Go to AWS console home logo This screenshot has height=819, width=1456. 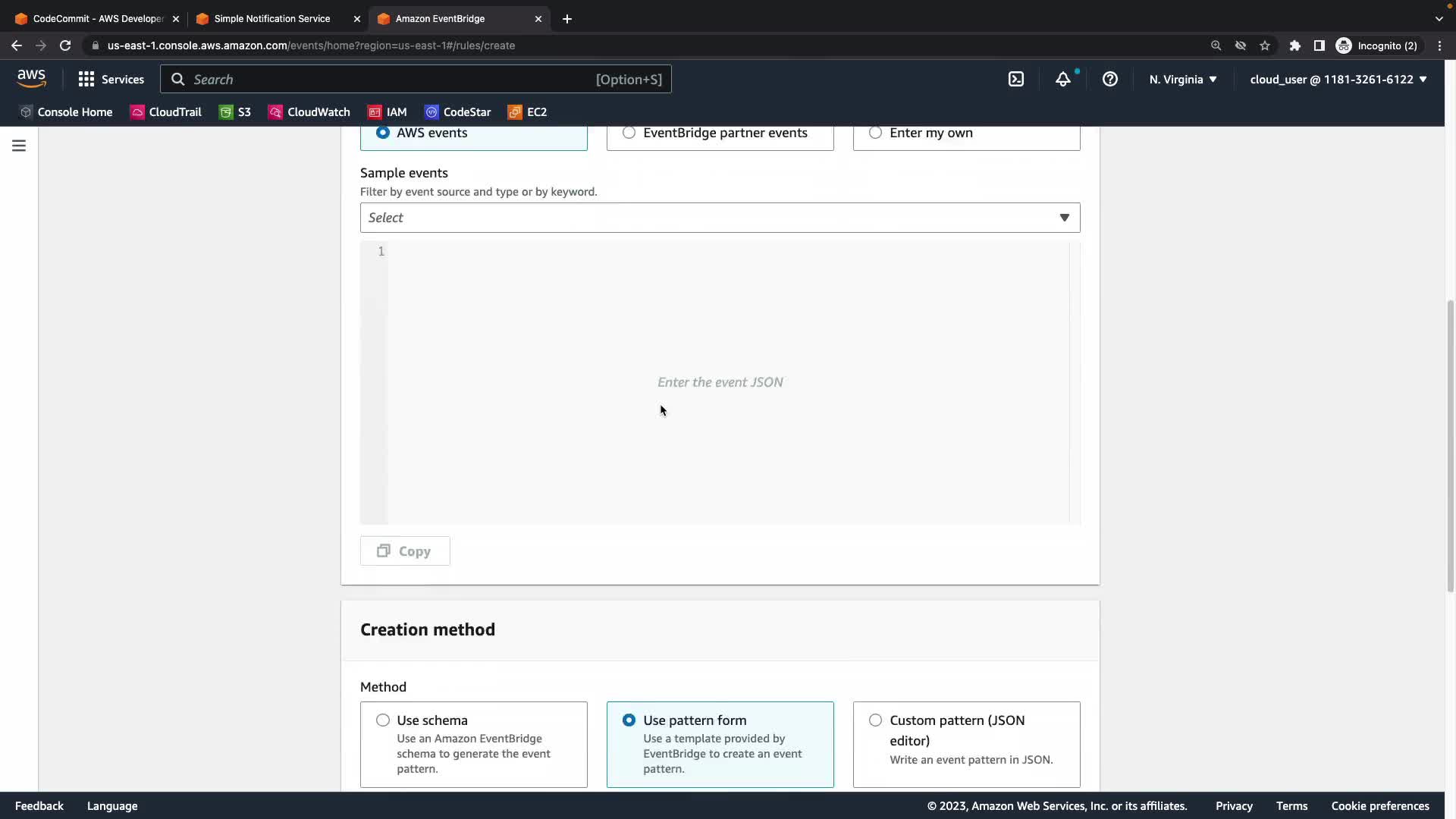pos(31,79)
